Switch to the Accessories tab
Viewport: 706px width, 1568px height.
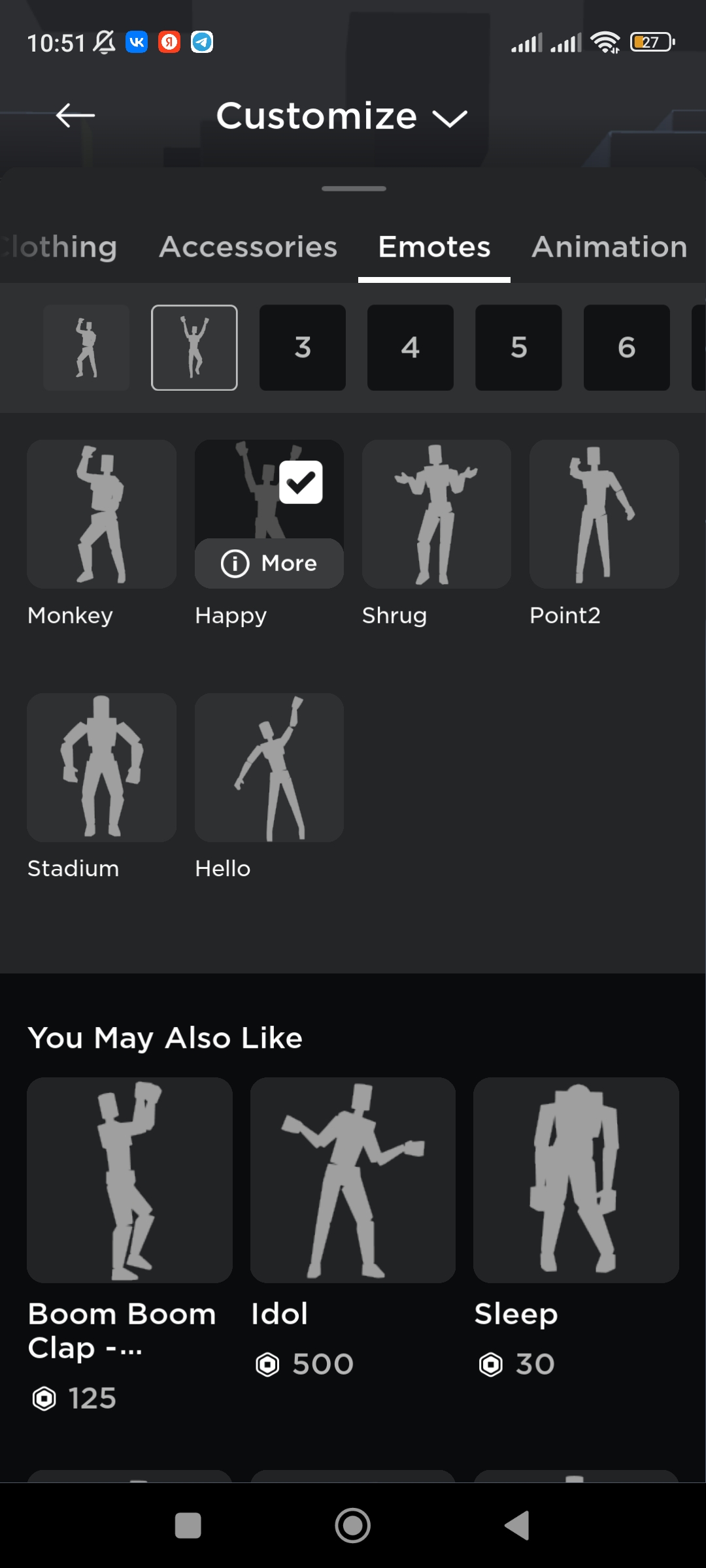pyautogui.click(x=248, y=247)
